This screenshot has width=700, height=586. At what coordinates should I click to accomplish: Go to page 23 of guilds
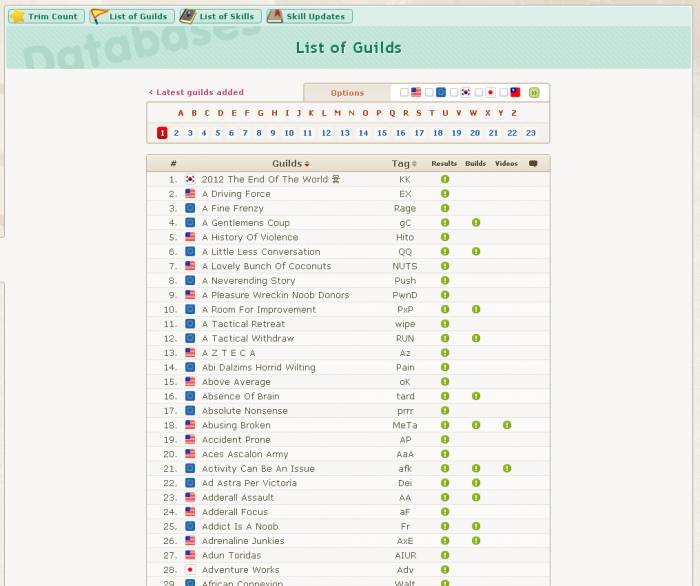click(530, 133)
